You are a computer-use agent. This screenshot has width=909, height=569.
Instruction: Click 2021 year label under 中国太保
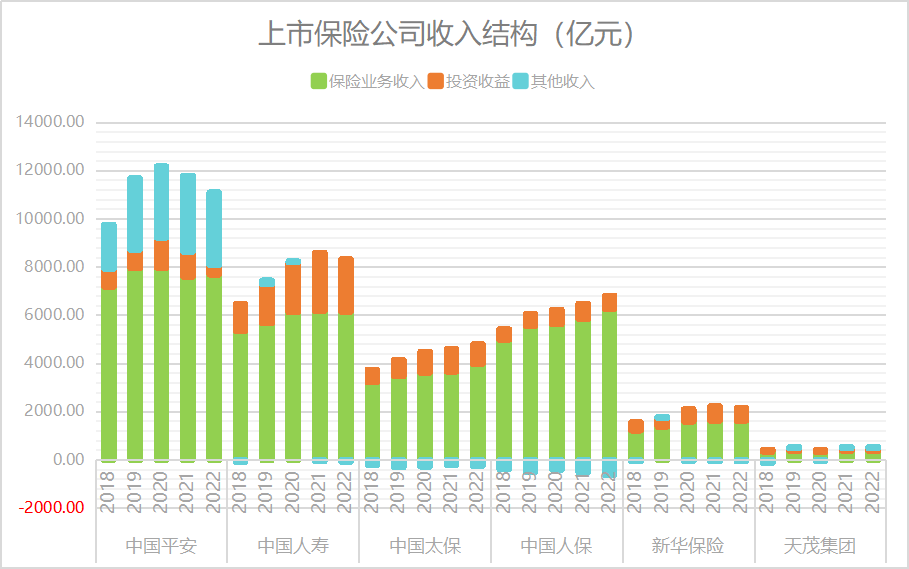[450, 492]
